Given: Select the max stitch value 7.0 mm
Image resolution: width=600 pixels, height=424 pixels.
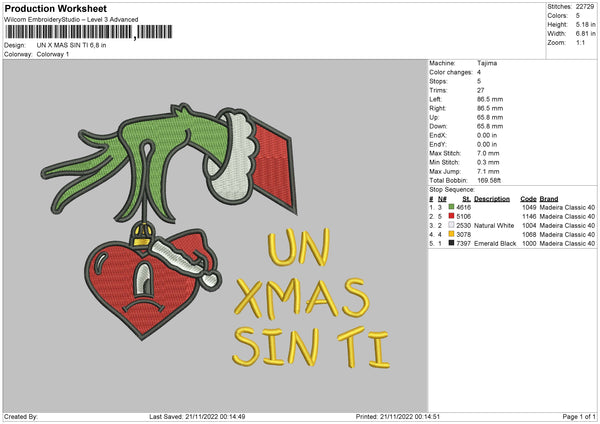Looking at the screenshot, I should coord(488,153).
